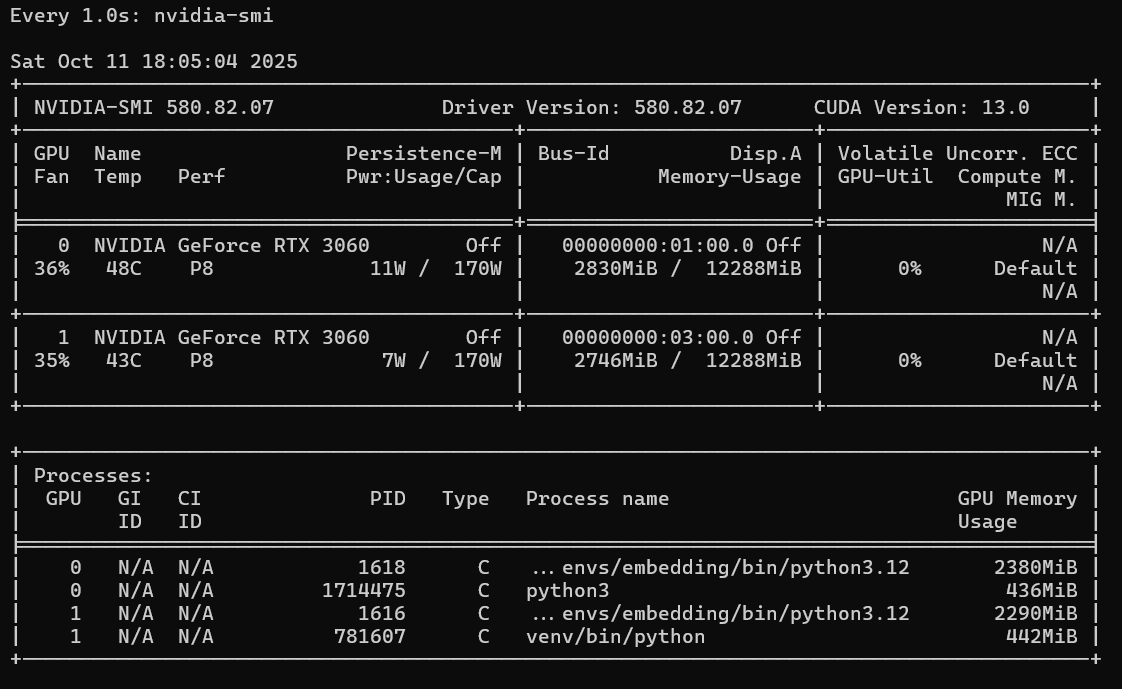This screenshot has width=1122, height=689.
Task: Click GPU 0 memory usage 2830MiB
Action: pos(615,269)
